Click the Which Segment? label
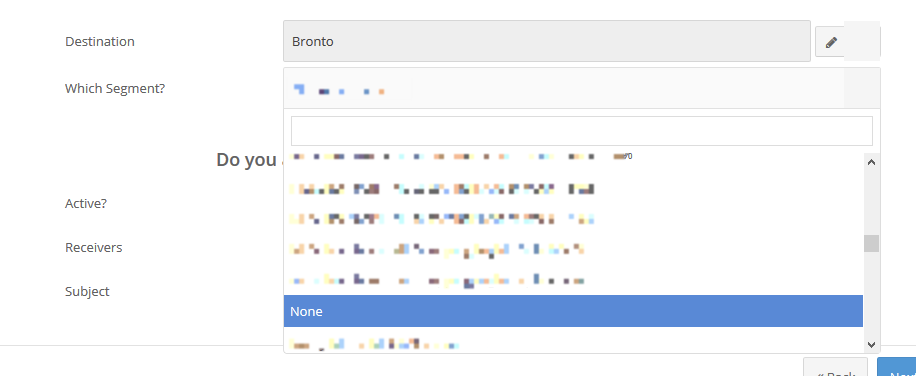The width and height of the screenshot is (916, 376). [115, 89]
